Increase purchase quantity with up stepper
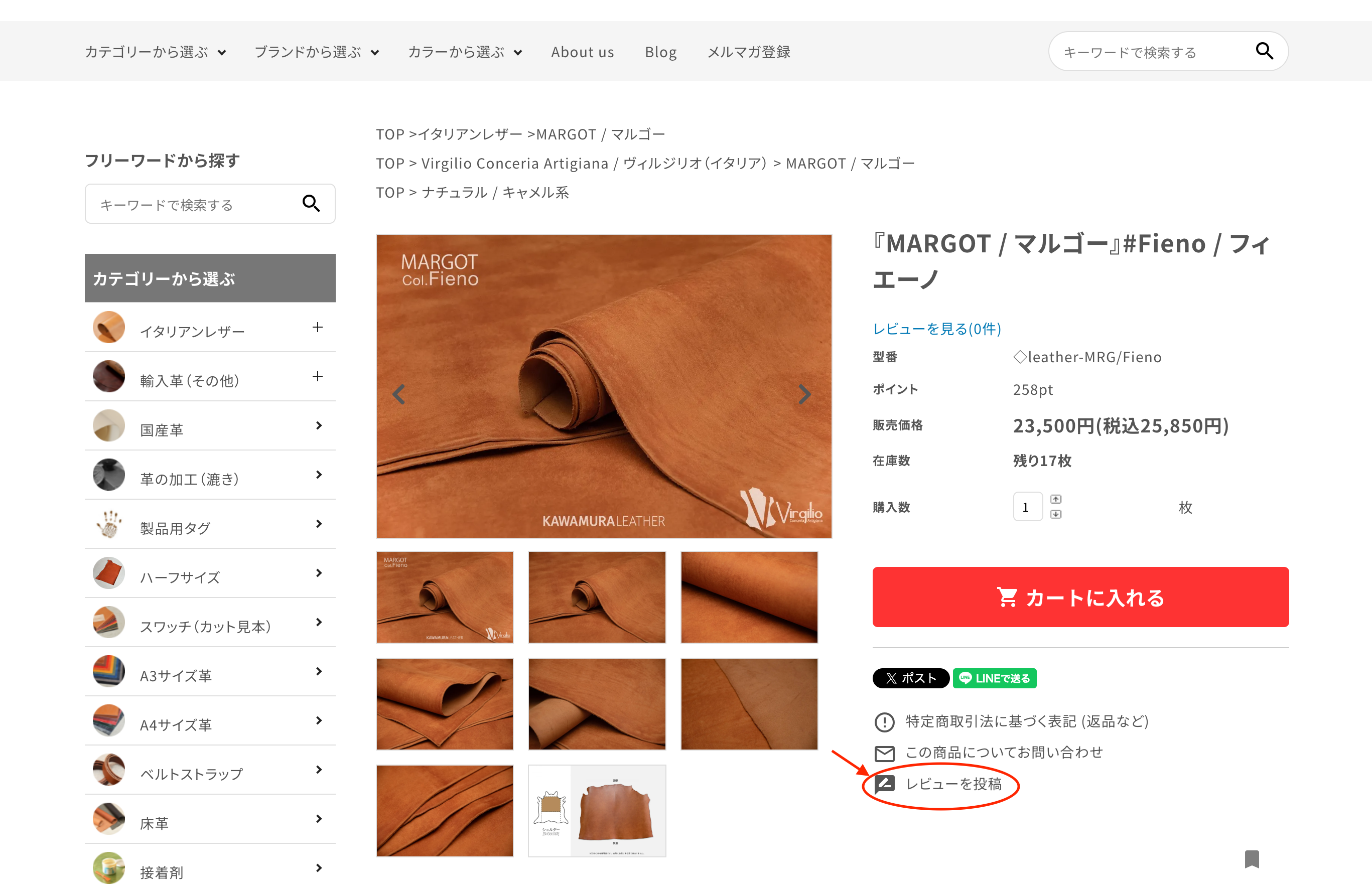The image size is (1372, 891). click(1055, 499)
